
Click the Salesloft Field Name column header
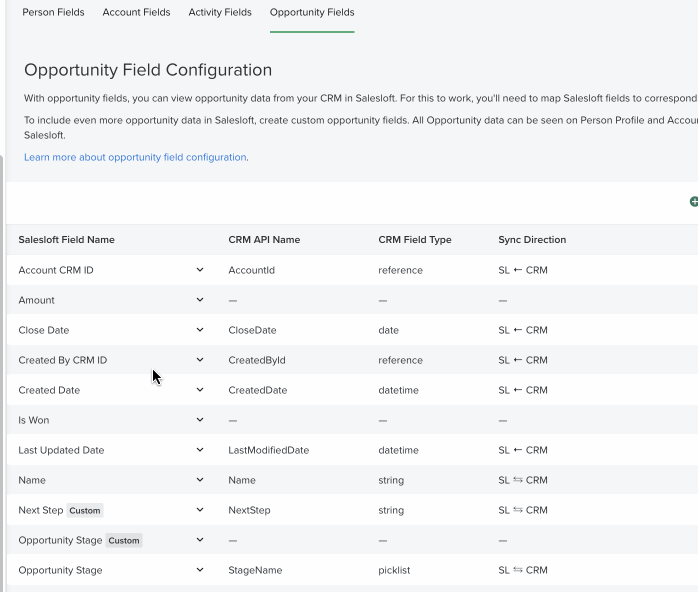[x=66, y=240]
